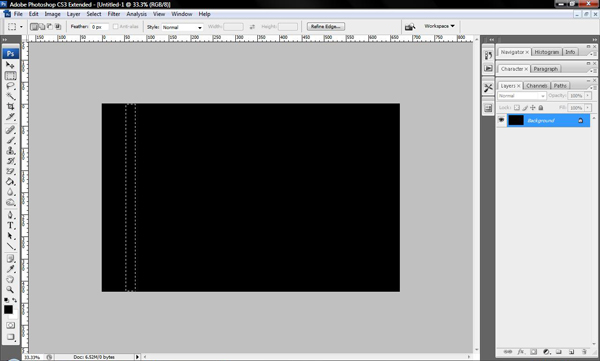
Task: Open the Opacity slider arrow
Action: (x=588, y=96)
